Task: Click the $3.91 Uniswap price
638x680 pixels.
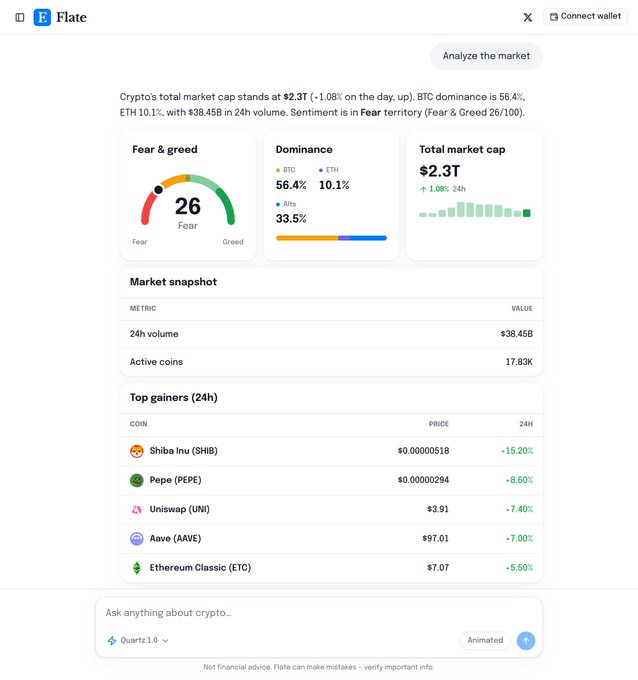Action: [438, 509]
